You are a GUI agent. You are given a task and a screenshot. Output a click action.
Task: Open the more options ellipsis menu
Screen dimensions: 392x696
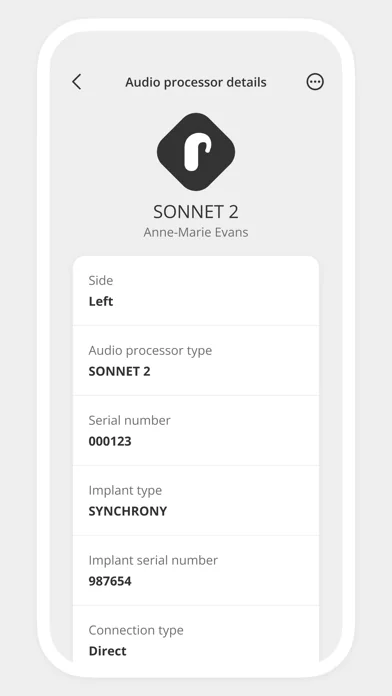pyautogui.click(x=315, y=82)
